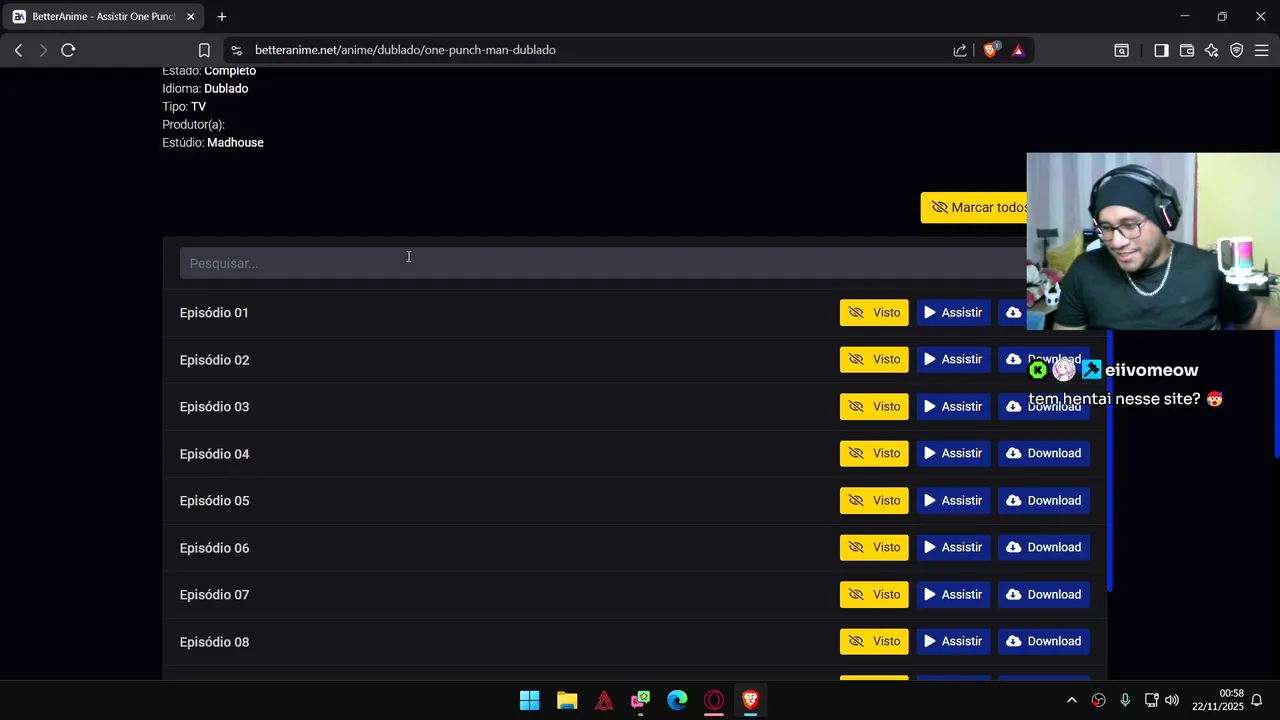Select the BetterAnime One Punch tab
Viewport: 1280px width, 720px height.
(104, 17)
